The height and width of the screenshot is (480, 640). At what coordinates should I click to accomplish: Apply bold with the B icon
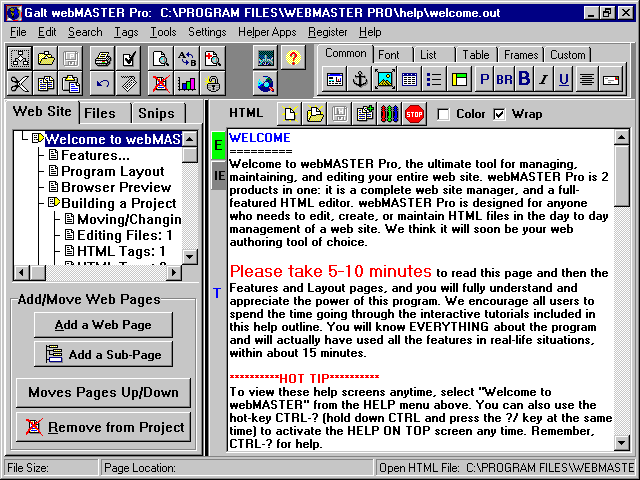[x=523, y=79]
